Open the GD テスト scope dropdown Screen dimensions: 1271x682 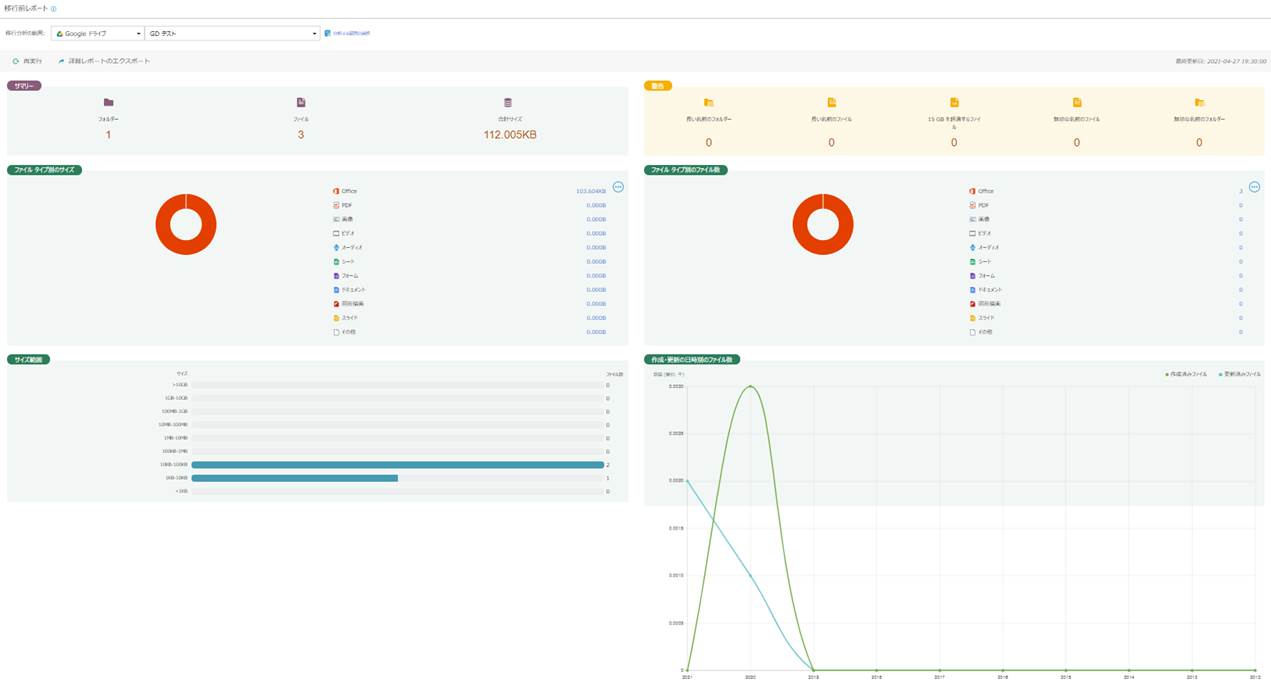tap(232, 33)
